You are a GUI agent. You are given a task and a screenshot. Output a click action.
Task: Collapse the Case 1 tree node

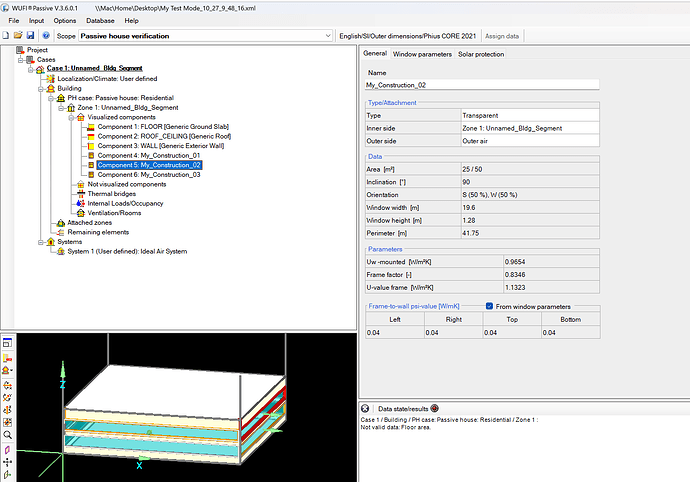coord(30,69)
